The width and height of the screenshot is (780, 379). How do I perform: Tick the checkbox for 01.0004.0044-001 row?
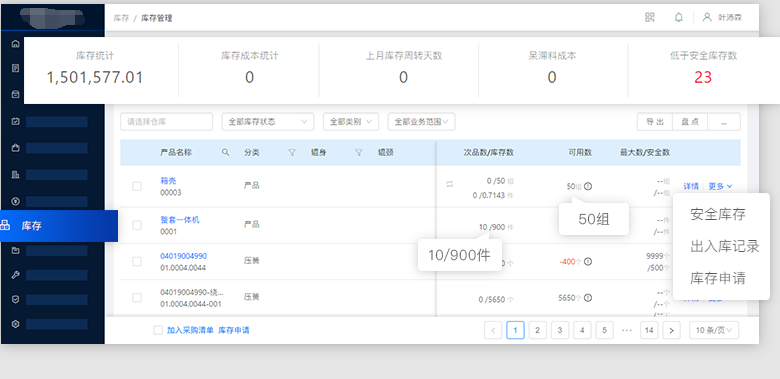(x=137, y=298)
